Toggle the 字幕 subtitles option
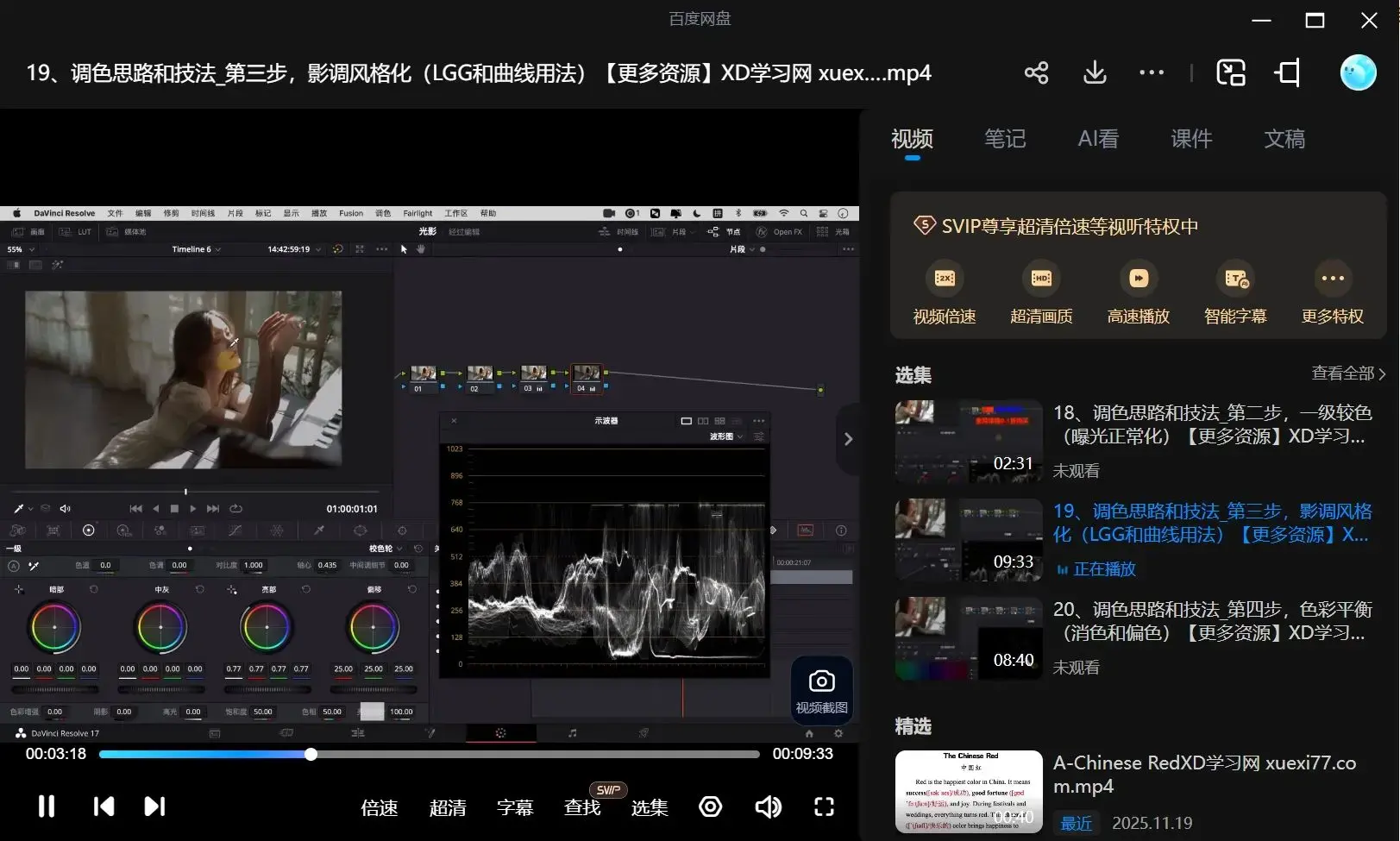The height and width of the screenshot is (841, 1400). click(515, 807)
